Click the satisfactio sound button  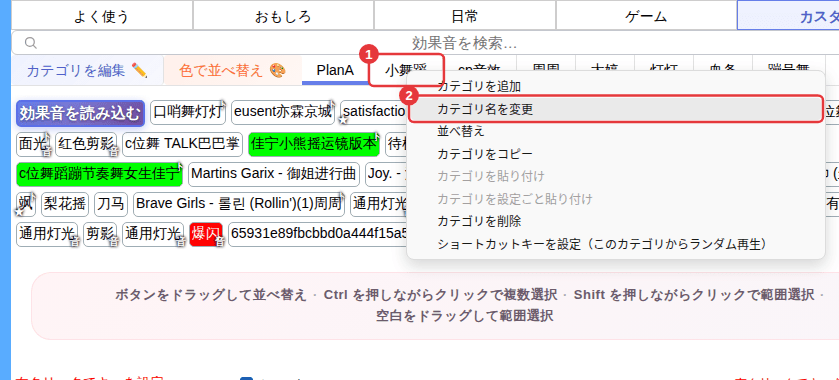(373, 113)
